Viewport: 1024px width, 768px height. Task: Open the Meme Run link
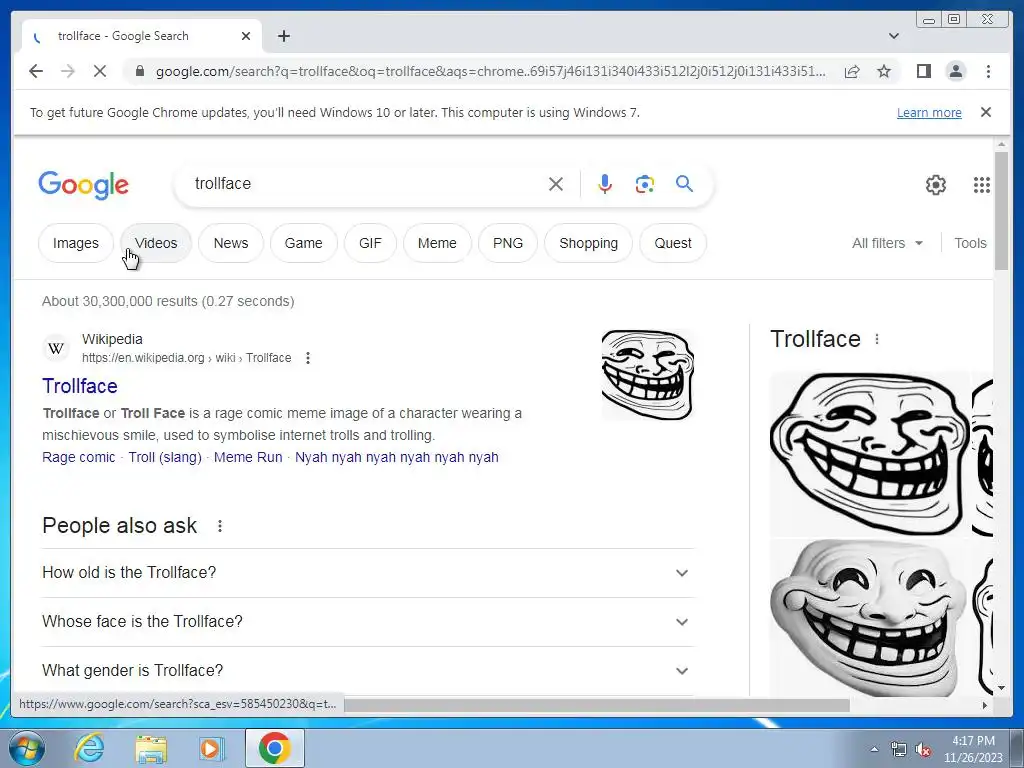(x=248, y=457)
